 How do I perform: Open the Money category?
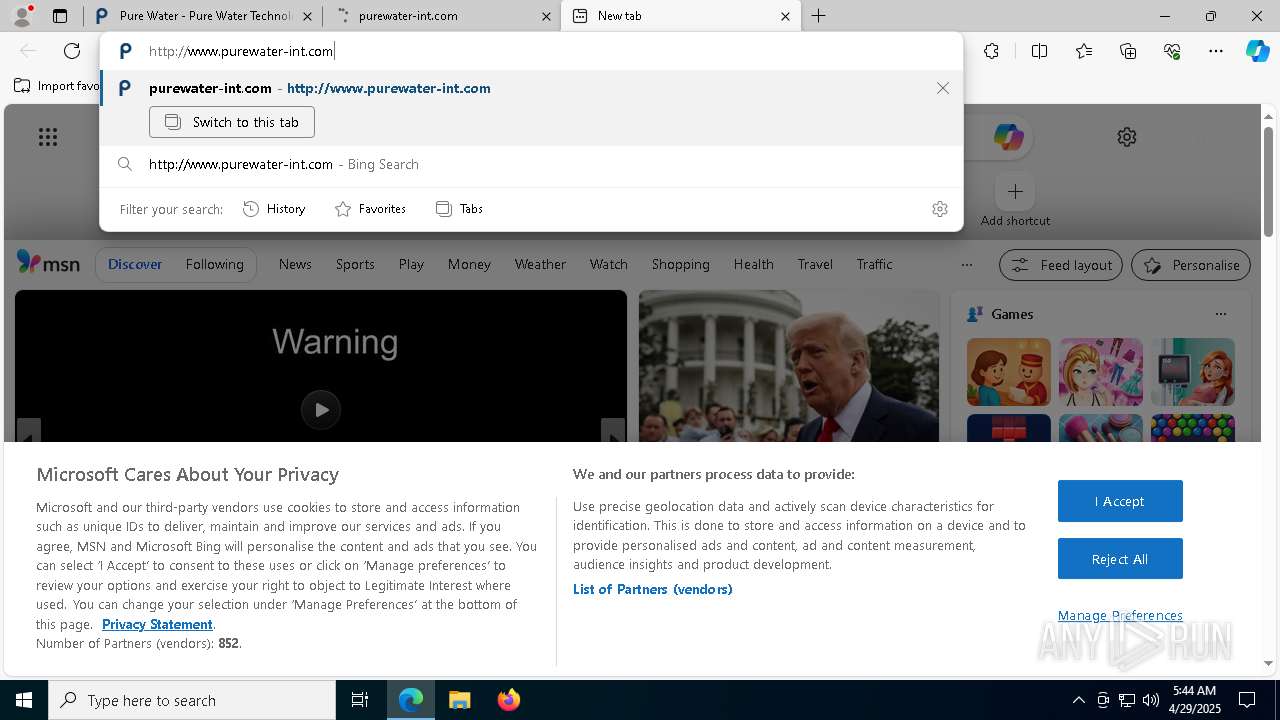coord(469,264)
